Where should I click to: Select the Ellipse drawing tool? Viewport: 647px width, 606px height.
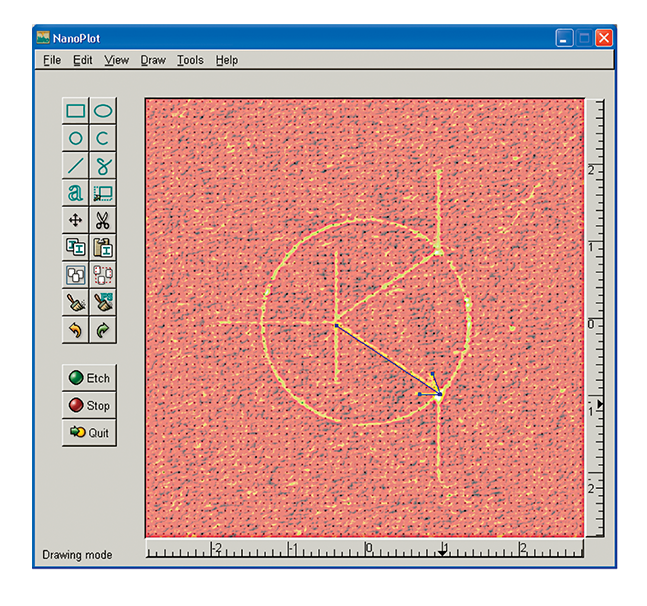click(103, 111)
